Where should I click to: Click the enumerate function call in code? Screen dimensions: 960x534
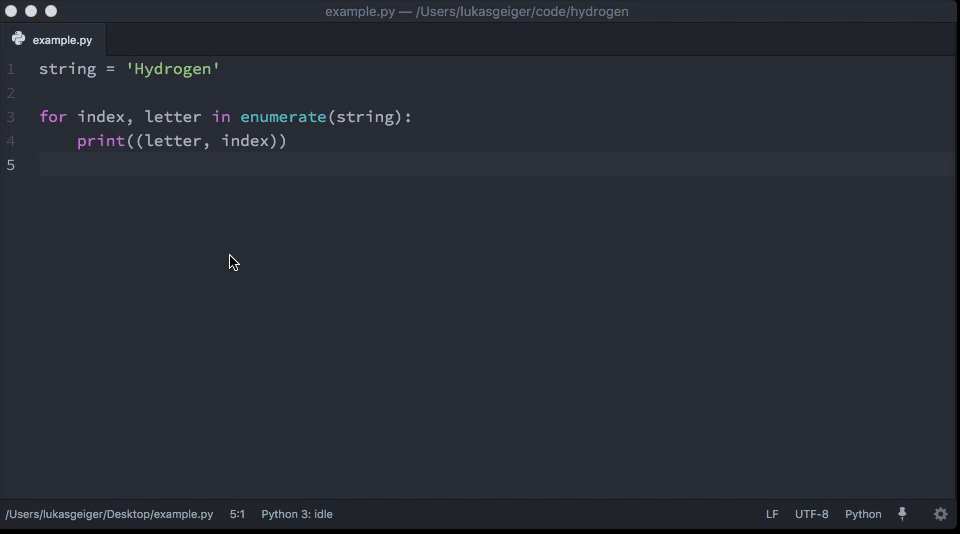tap(283, 117)
